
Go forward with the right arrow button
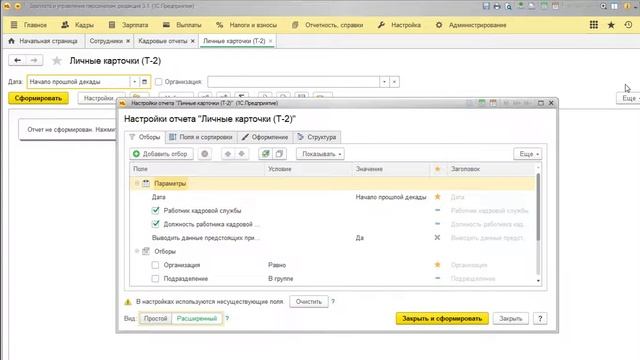coord(34,60)
